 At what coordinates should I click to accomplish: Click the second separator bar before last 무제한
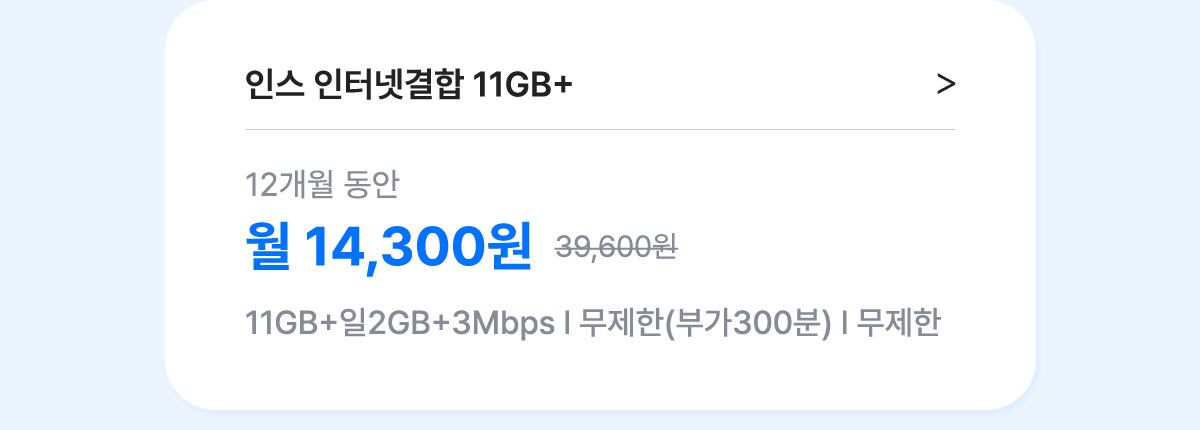tap(845, 325)
